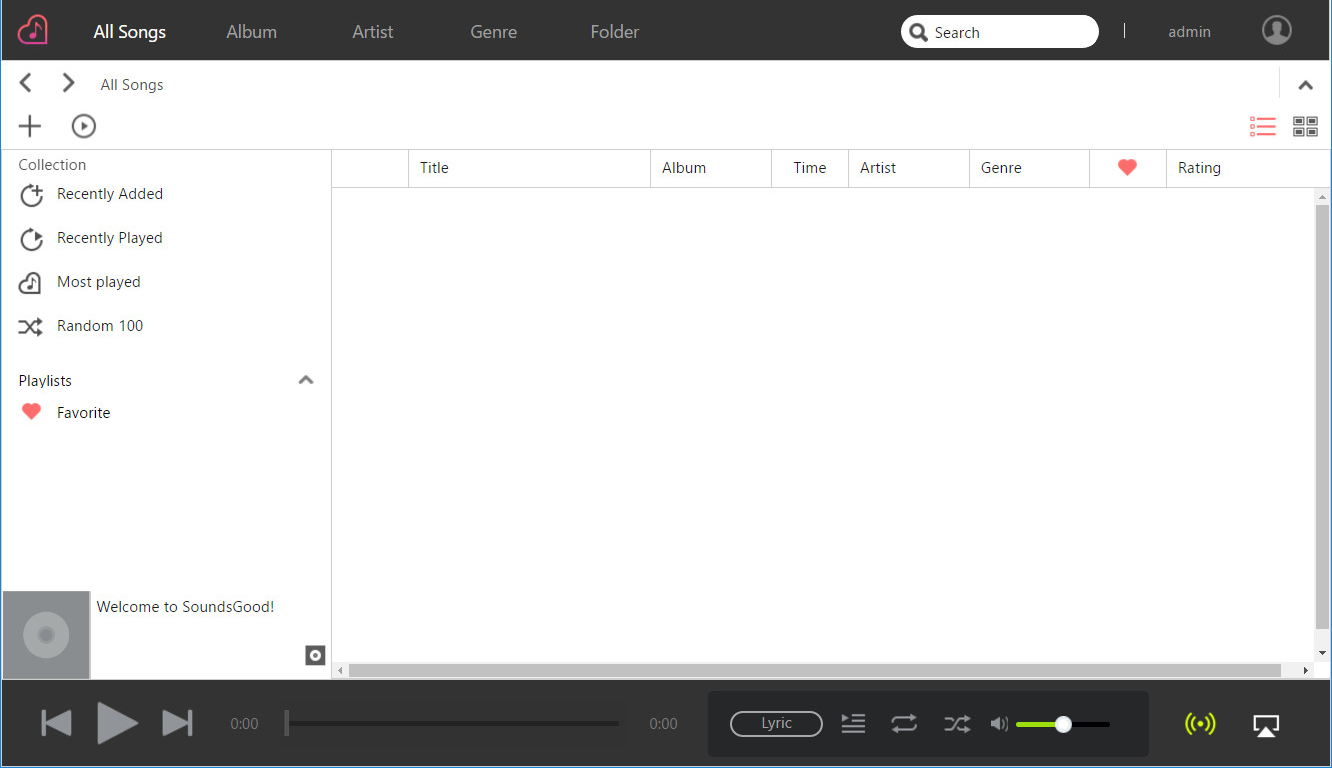Toggle repeat mode
This screenshot has width=1332, height=768.
(904, 723)
